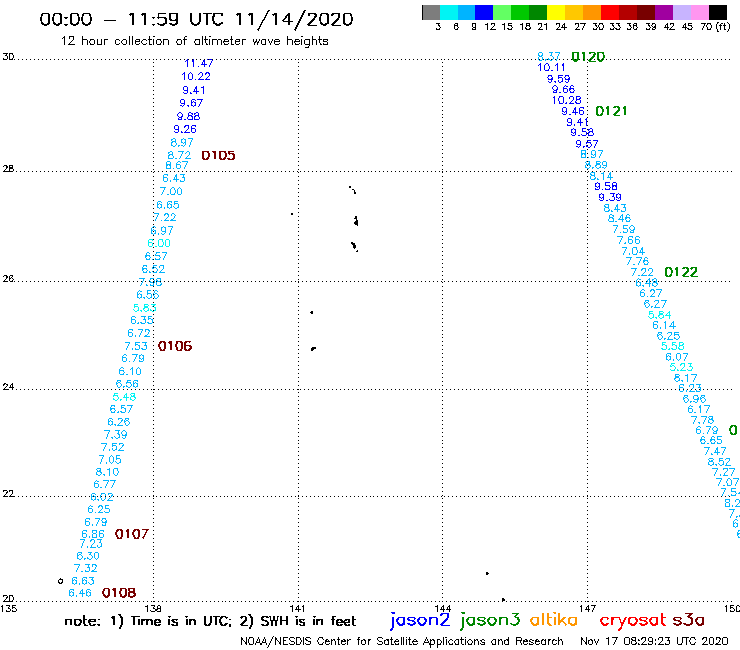Click wave height value 7.04
Screen dimensions: 740x650
pos(633,251)
